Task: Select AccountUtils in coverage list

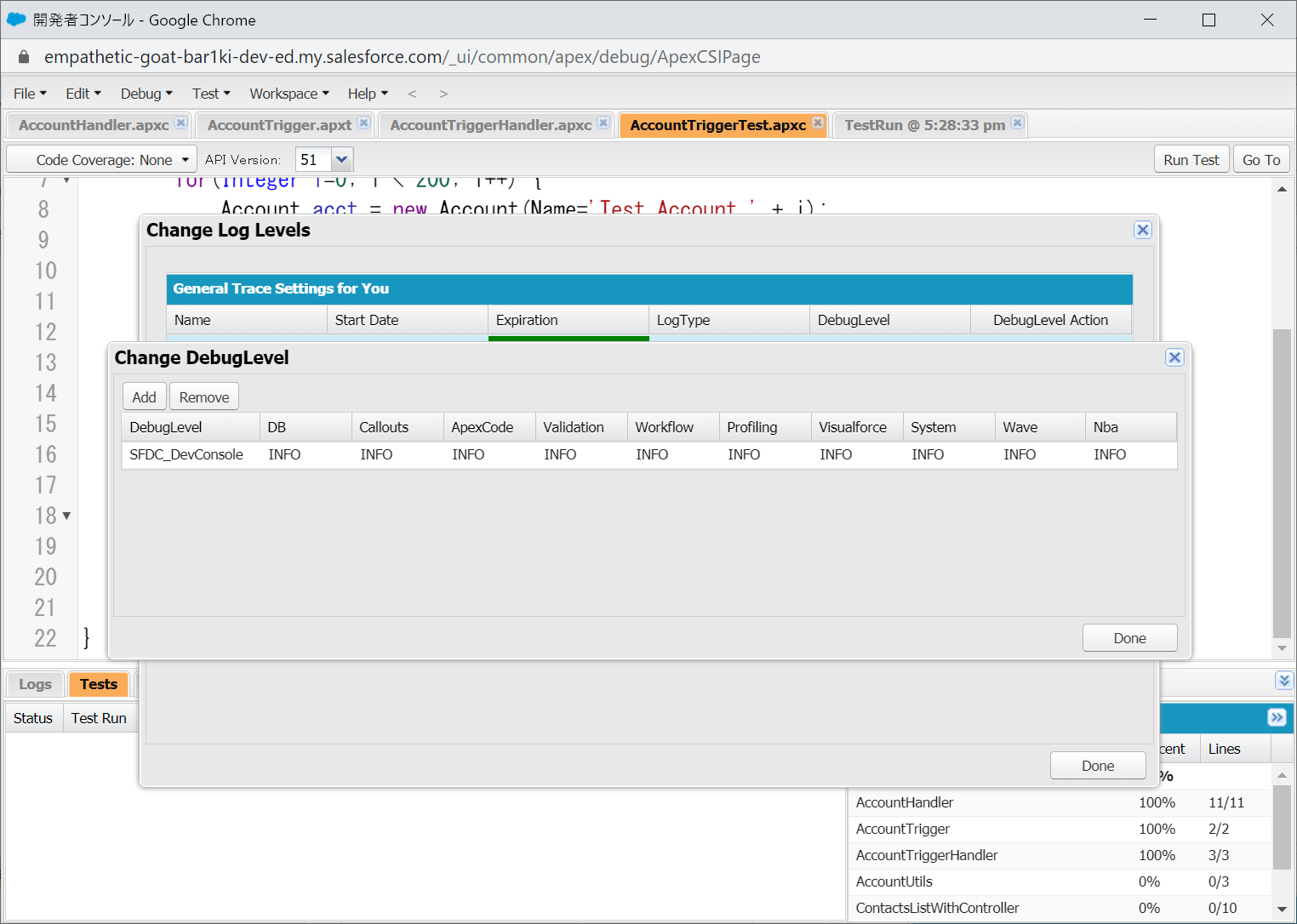Action: tap(1060, 881)
